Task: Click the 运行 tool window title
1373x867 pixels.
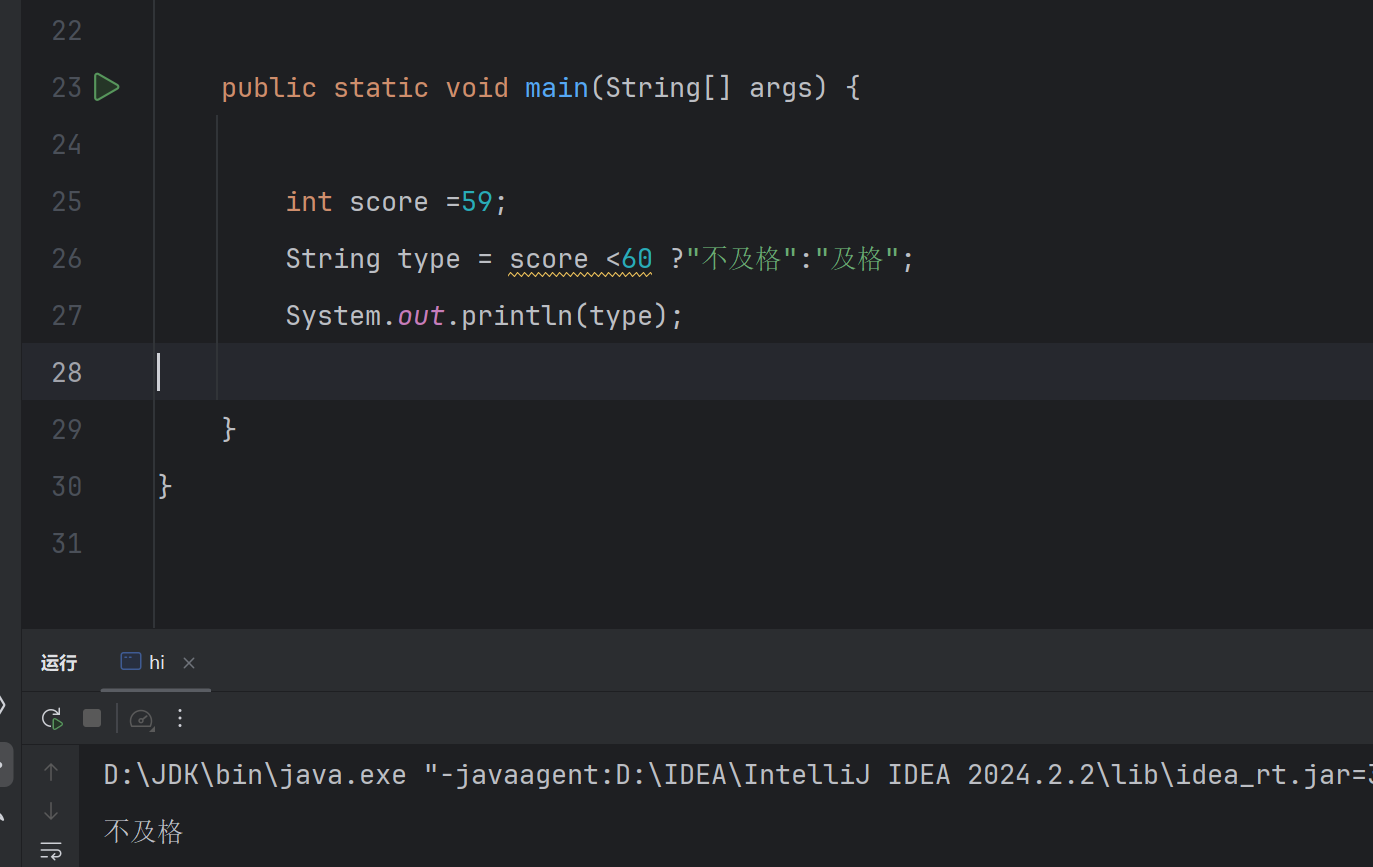Action: [59, 662]
